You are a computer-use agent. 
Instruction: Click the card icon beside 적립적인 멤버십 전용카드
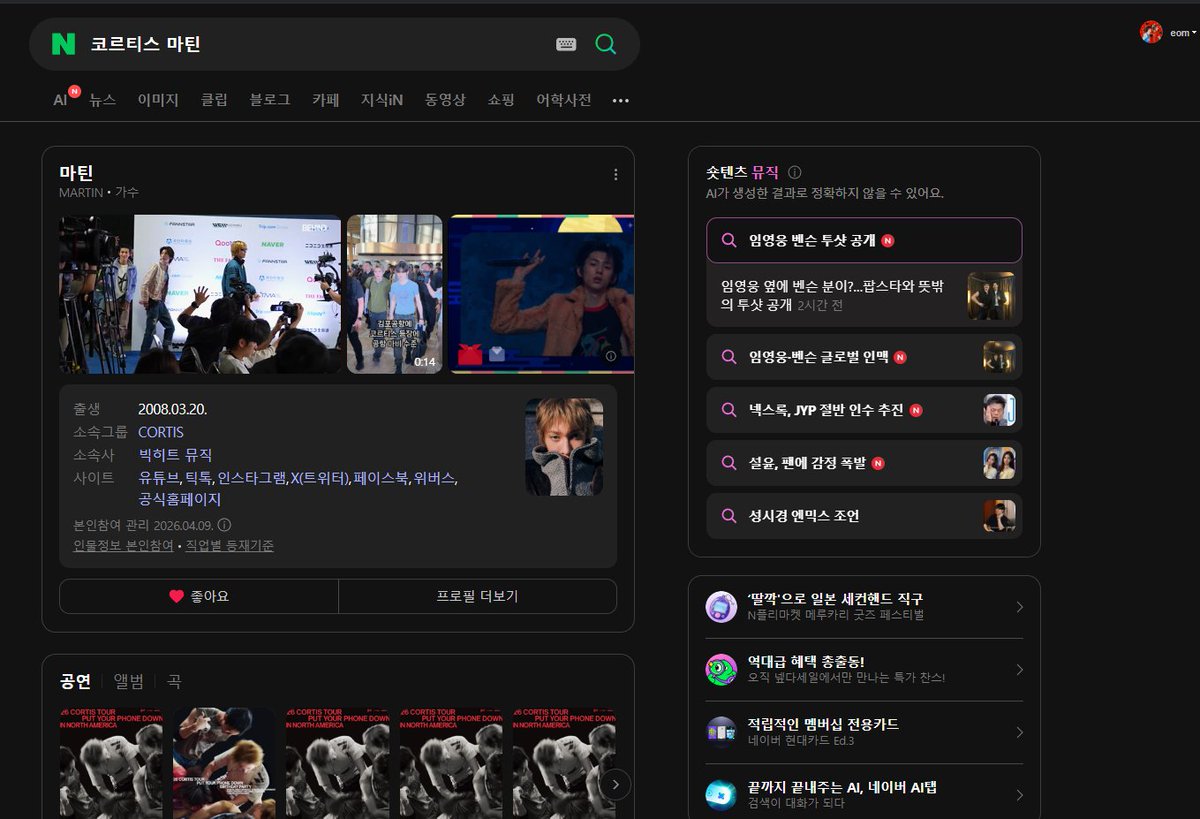click(721, 732)
